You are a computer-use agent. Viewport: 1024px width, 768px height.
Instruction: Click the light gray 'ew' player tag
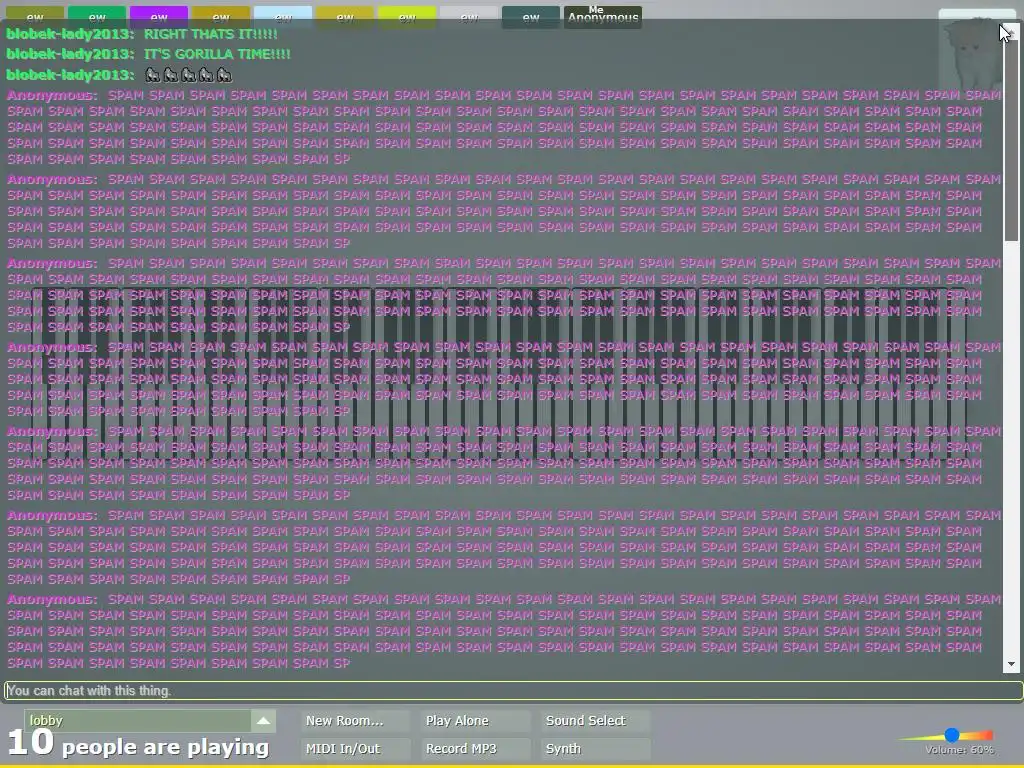(469, 17)
